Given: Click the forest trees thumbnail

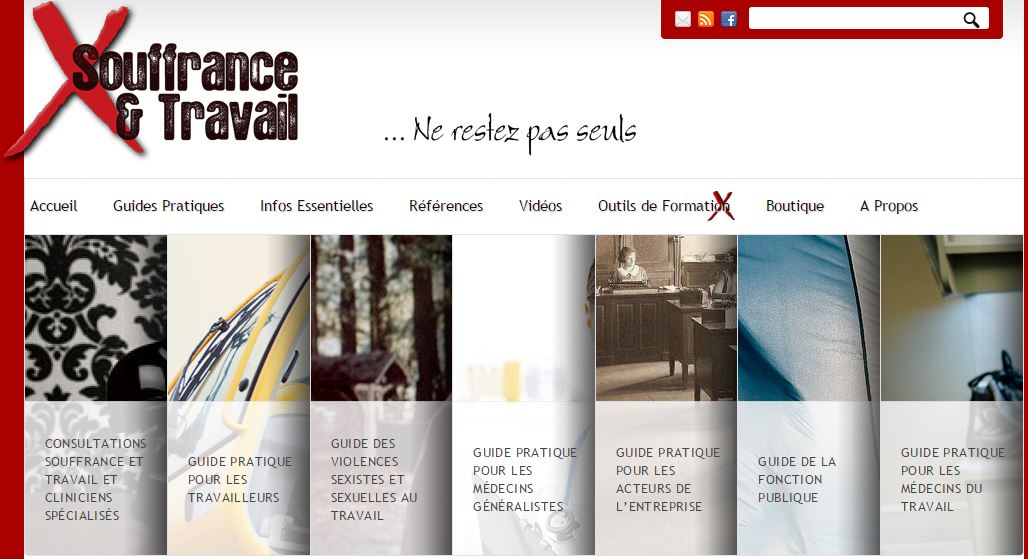Looking at the screenshot, I should 382,318.
